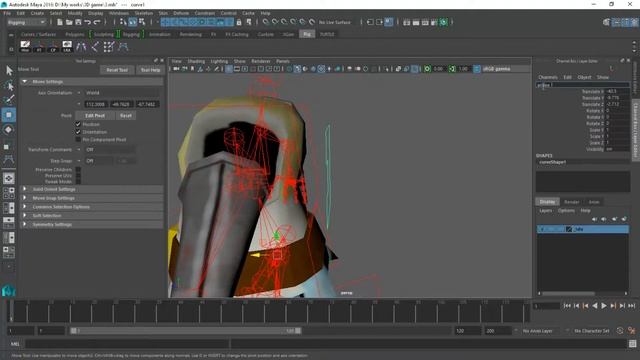
Task: Open the 'Hist' shelf icon
Action: pos(25,46)
